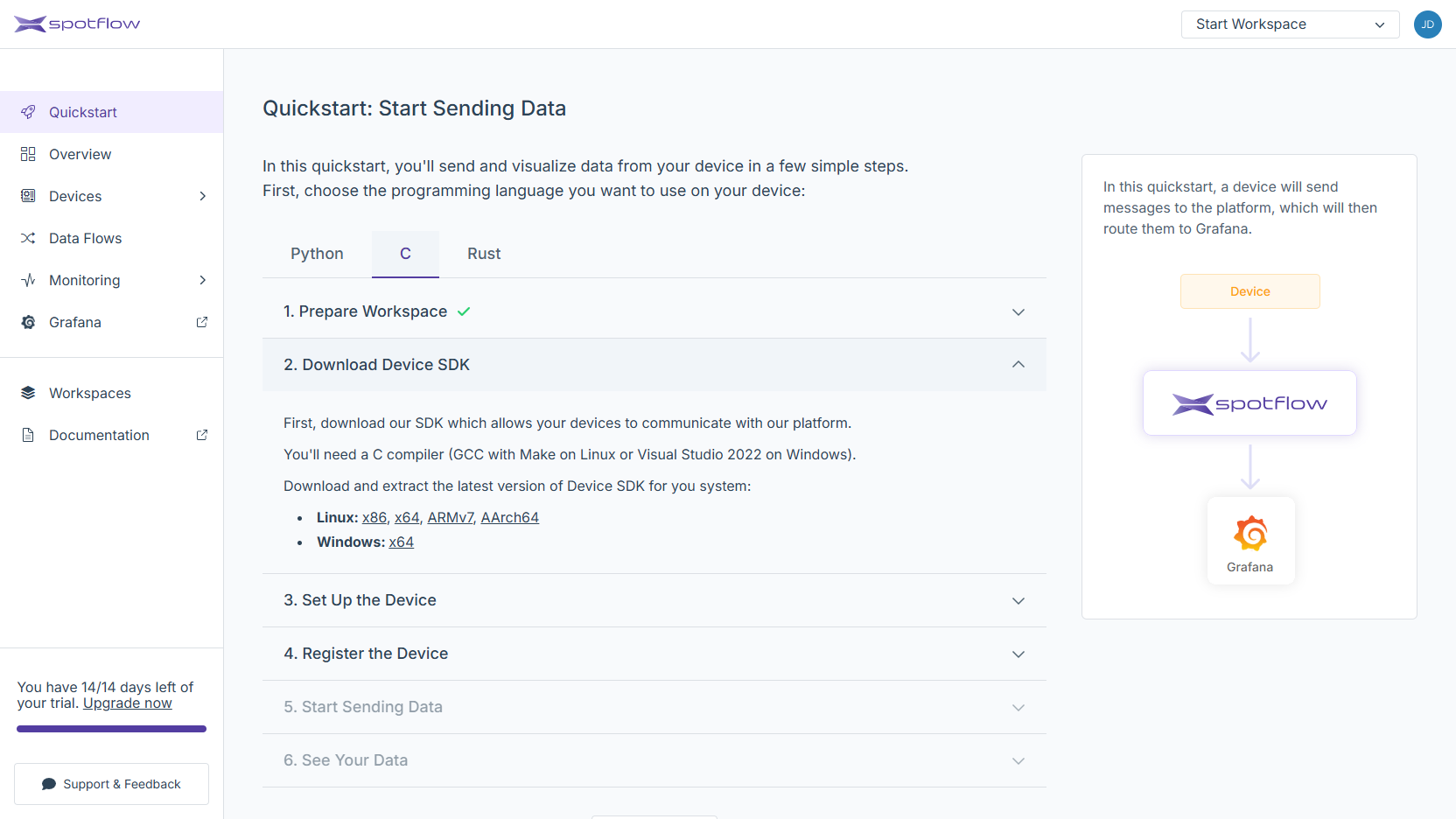Select the C language tab
Image resolution: width=1456 pixels, height=819 pixels.
click(405, 254)
